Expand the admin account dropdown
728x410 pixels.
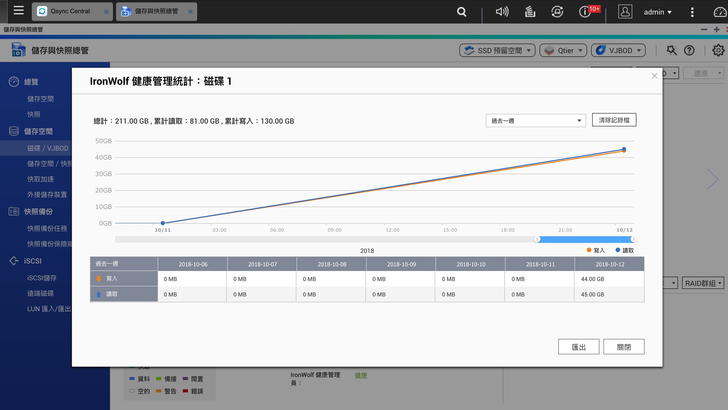click(658, 12)
